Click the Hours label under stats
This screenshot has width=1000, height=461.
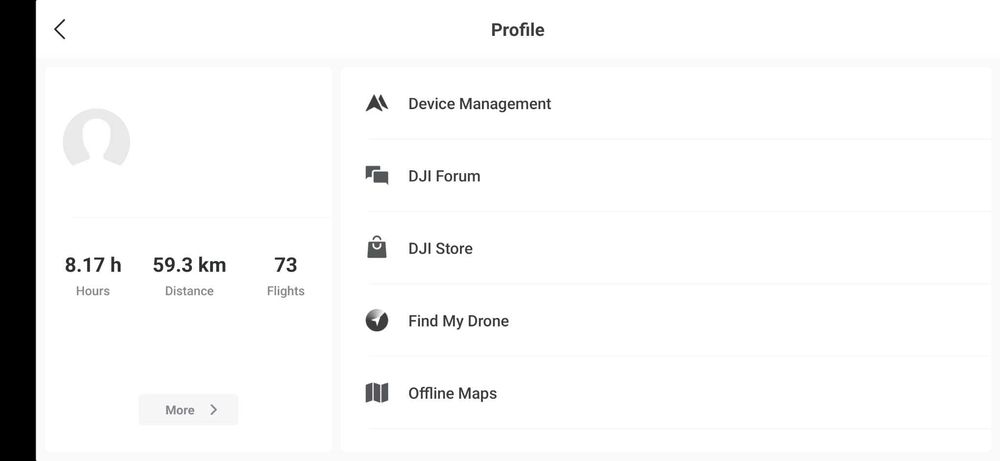[93, 291]
